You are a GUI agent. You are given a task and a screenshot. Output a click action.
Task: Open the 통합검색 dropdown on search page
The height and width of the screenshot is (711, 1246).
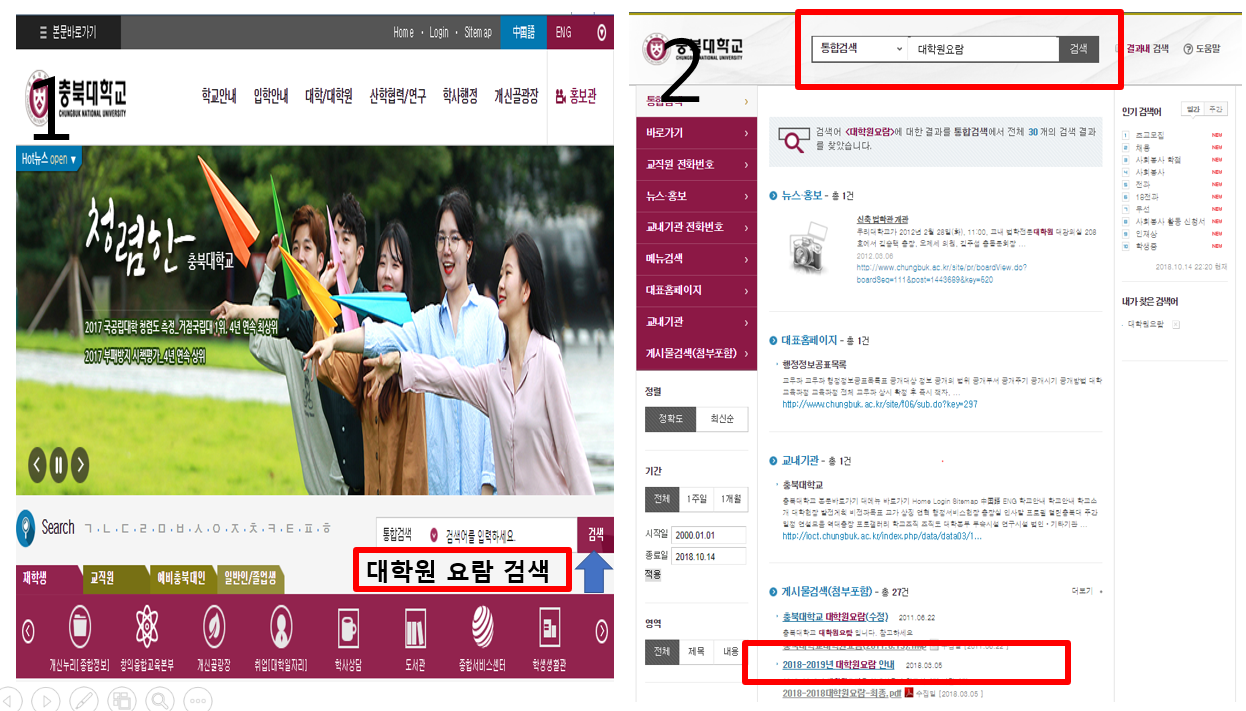(x=858, y=48)
